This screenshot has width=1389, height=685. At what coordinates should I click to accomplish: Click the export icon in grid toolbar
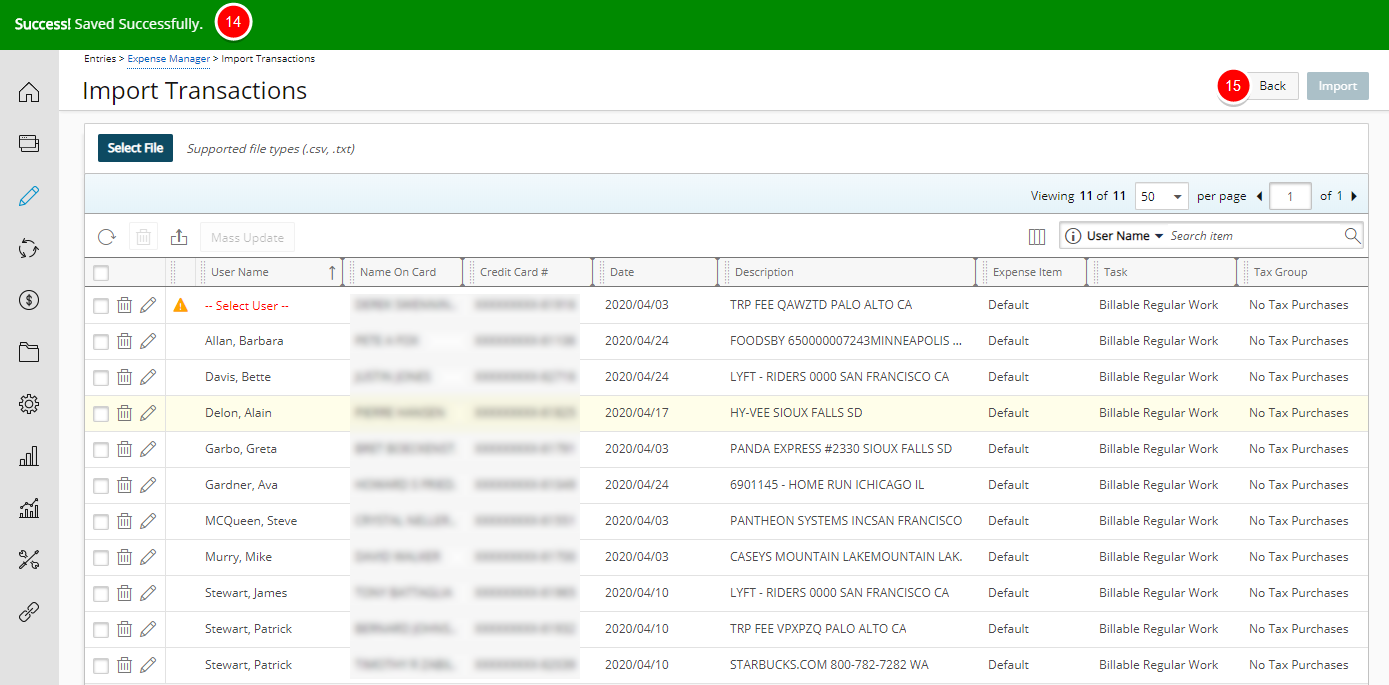click(179, 237)
